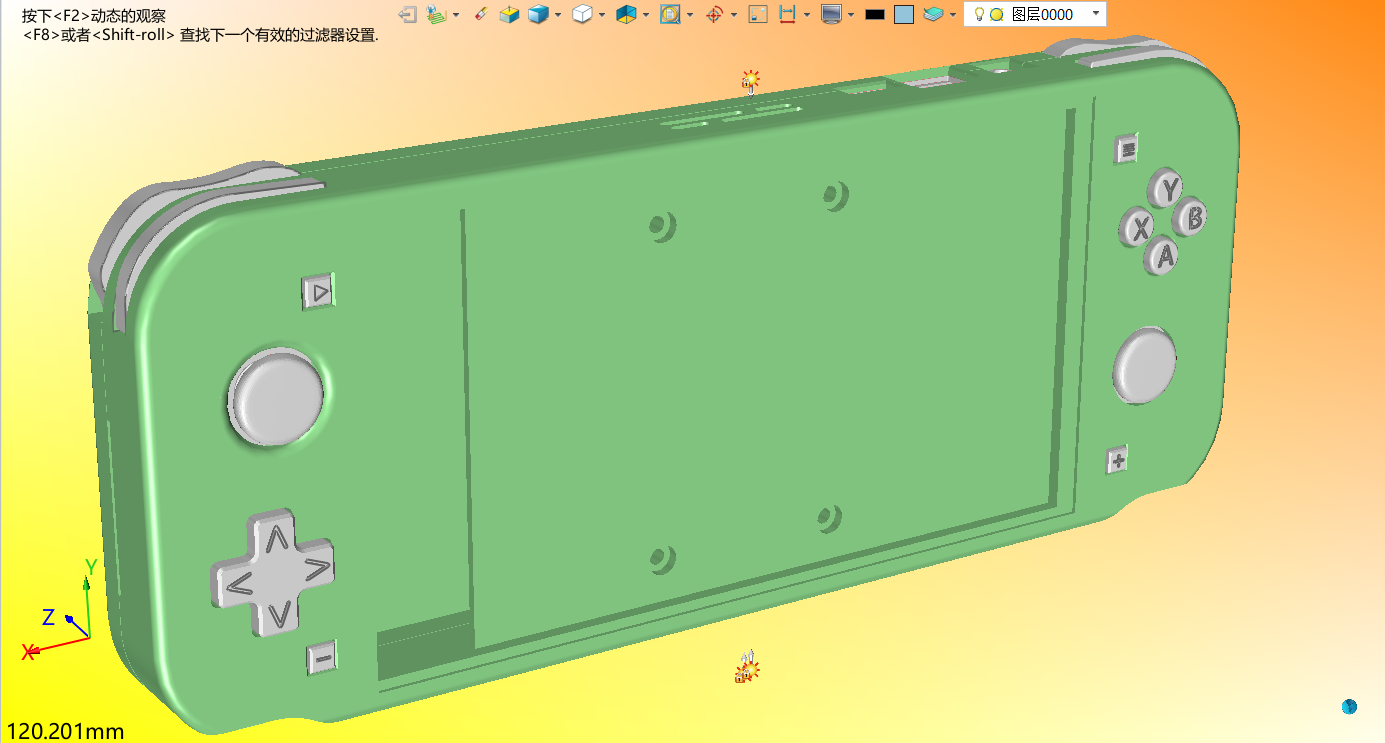
Task: Click the 120.201mm scale readout
Action: point(66,731)
